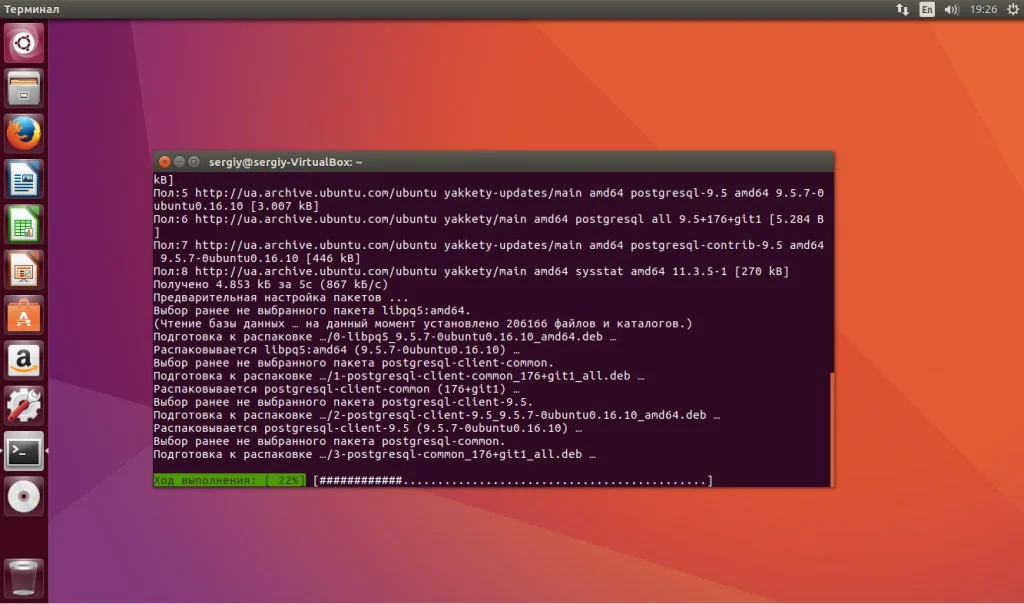Click 'Распаковывается postgresql-client-9.5' line

[368, 428]
